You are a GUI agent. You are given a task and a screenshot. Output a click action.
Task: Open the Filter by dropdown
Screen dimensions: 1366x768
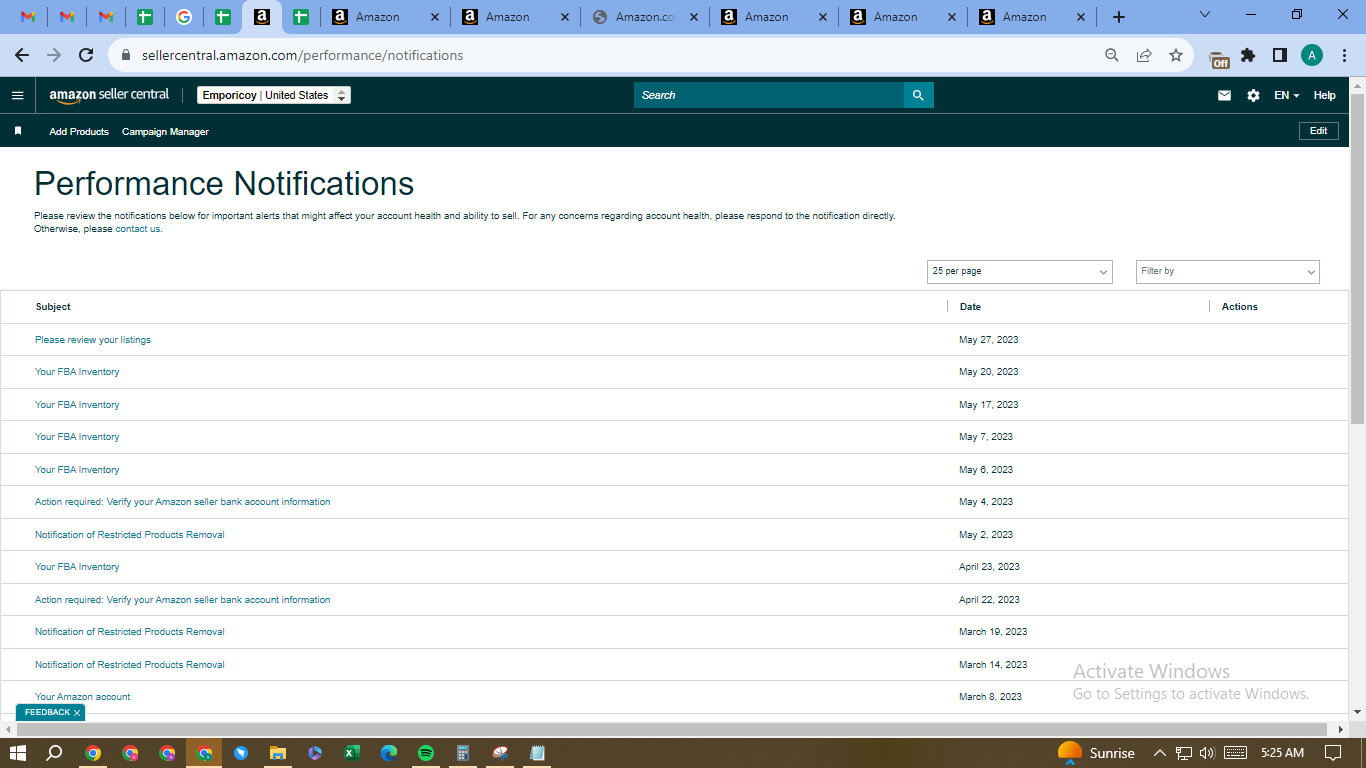1228,272
